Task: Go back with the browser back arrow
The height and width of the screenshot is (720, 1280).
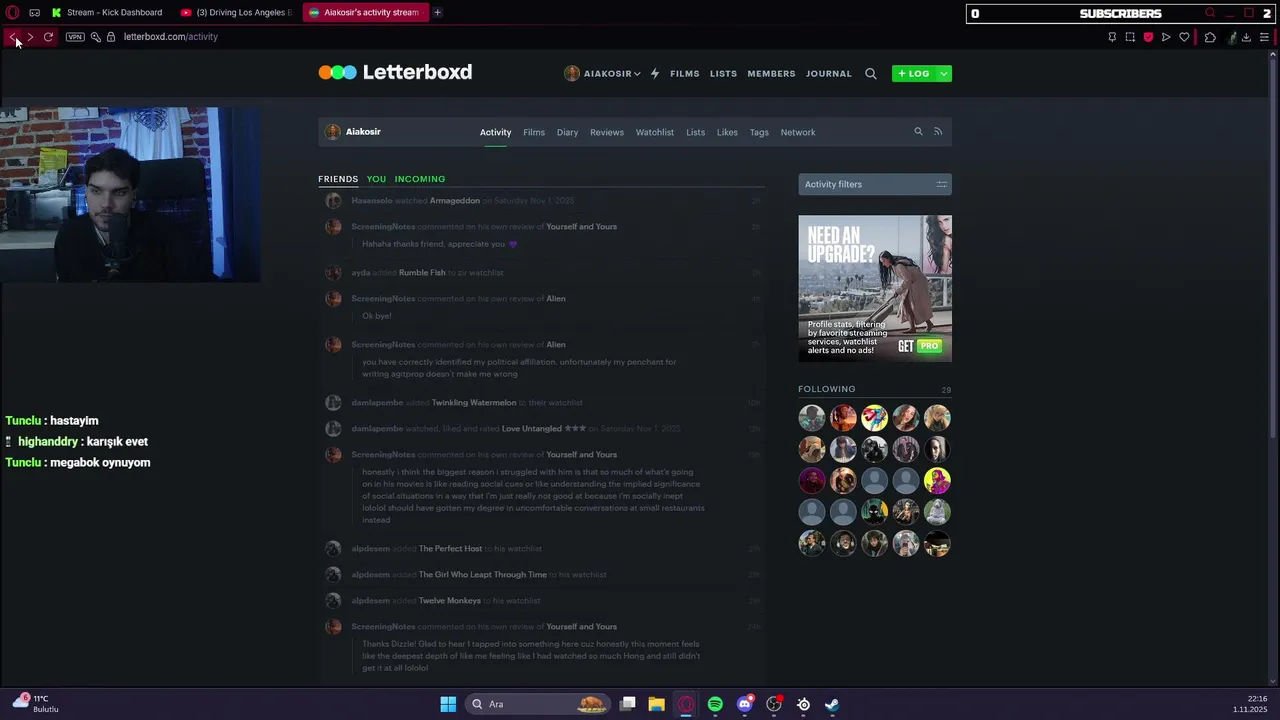Action: (13, 37)
